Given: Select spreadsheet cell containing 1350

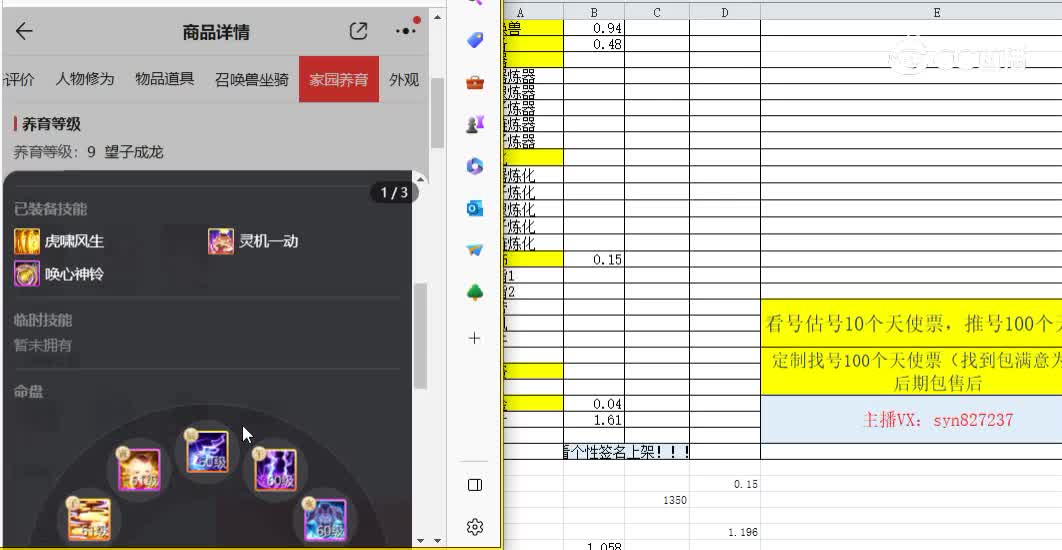Looking at the screenshot, I should click(x=657, y=501).
